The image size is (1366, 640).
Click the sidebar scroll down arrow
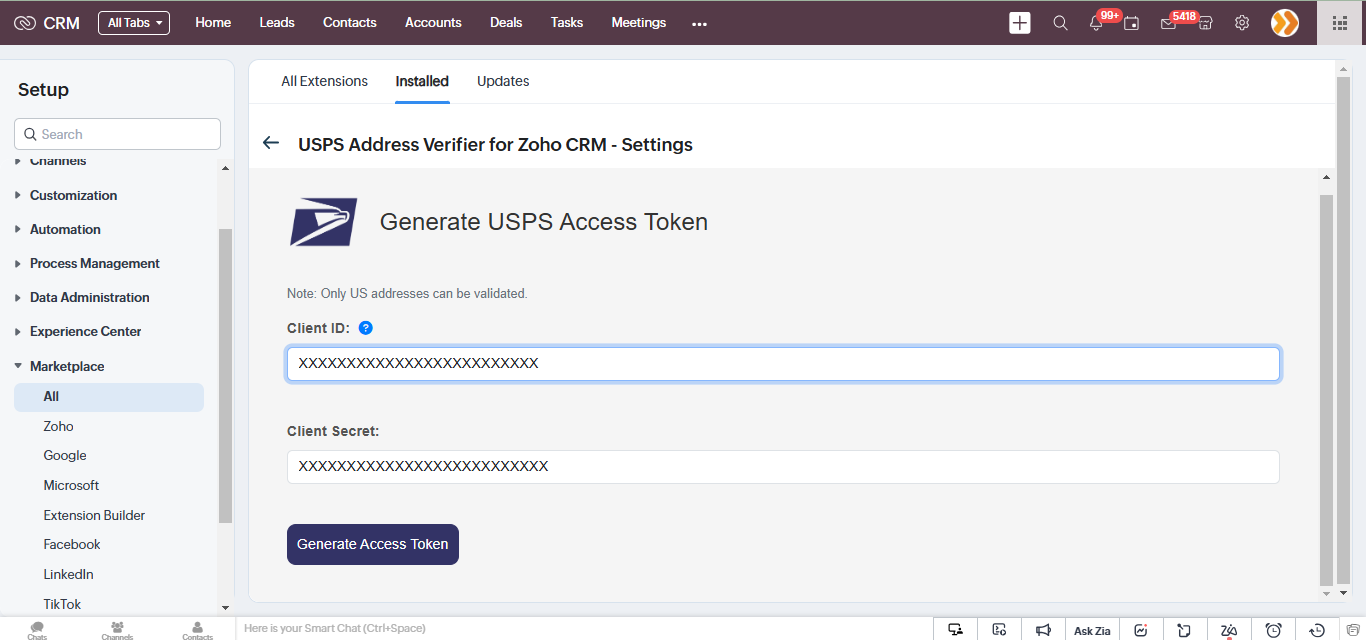point(225,607)
